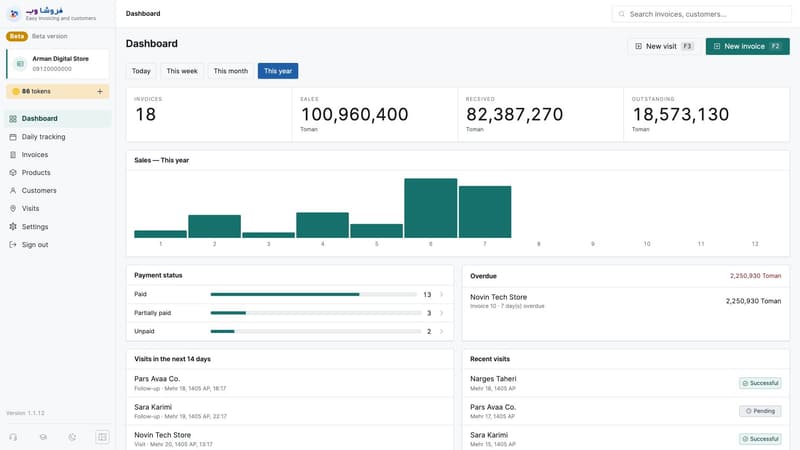This screenshot has width=800, height=450.
Task: Collapse the sidebar with the panel icon
Action: tap(102, 437)
